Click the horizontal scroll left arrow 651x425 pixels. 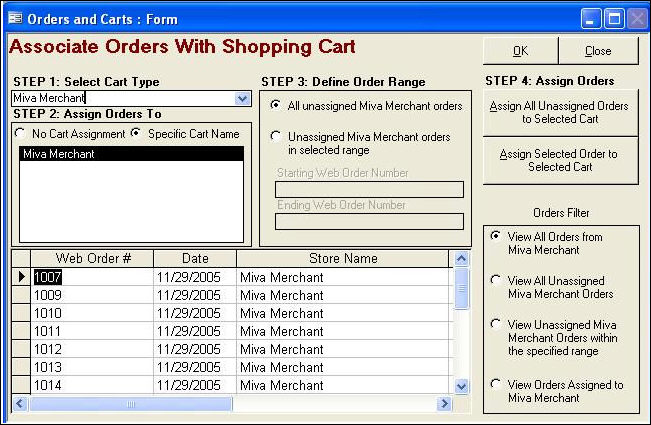click(x=20, y=403)
